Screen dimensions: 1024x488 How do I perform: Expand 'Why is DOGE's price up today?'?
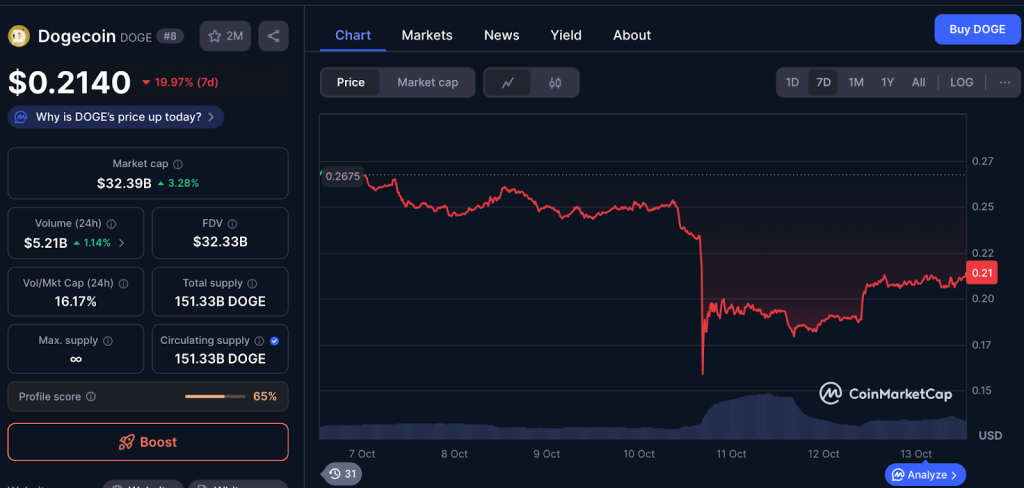116,117
